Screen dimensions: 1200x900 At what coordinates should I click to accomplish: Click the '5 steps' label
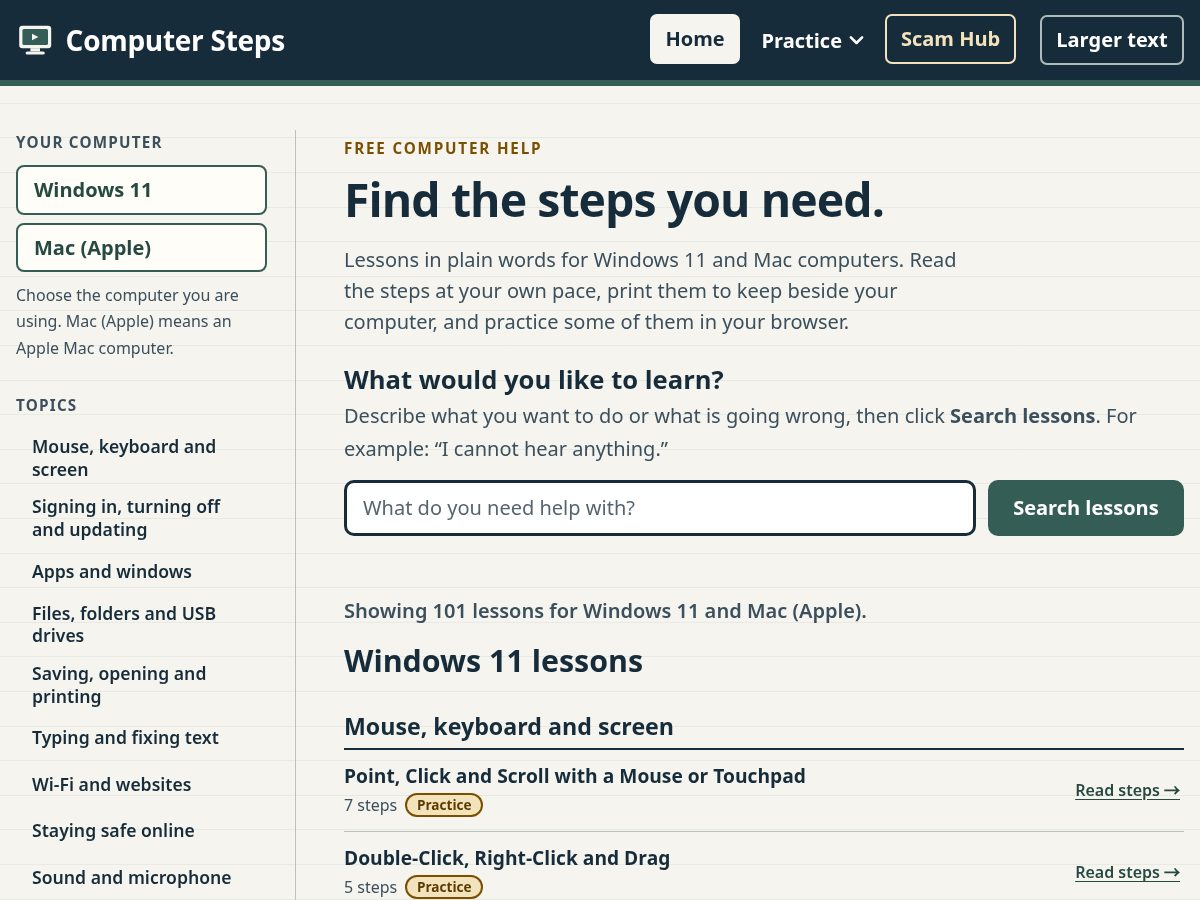[370, 887]
